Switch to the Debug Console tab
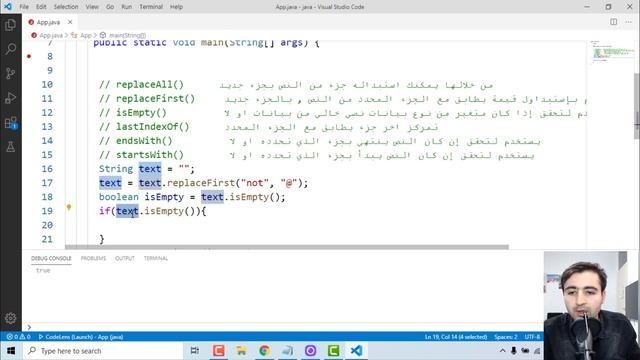The height and width of the screenshot is (360, 640). [x=51, y=258]
